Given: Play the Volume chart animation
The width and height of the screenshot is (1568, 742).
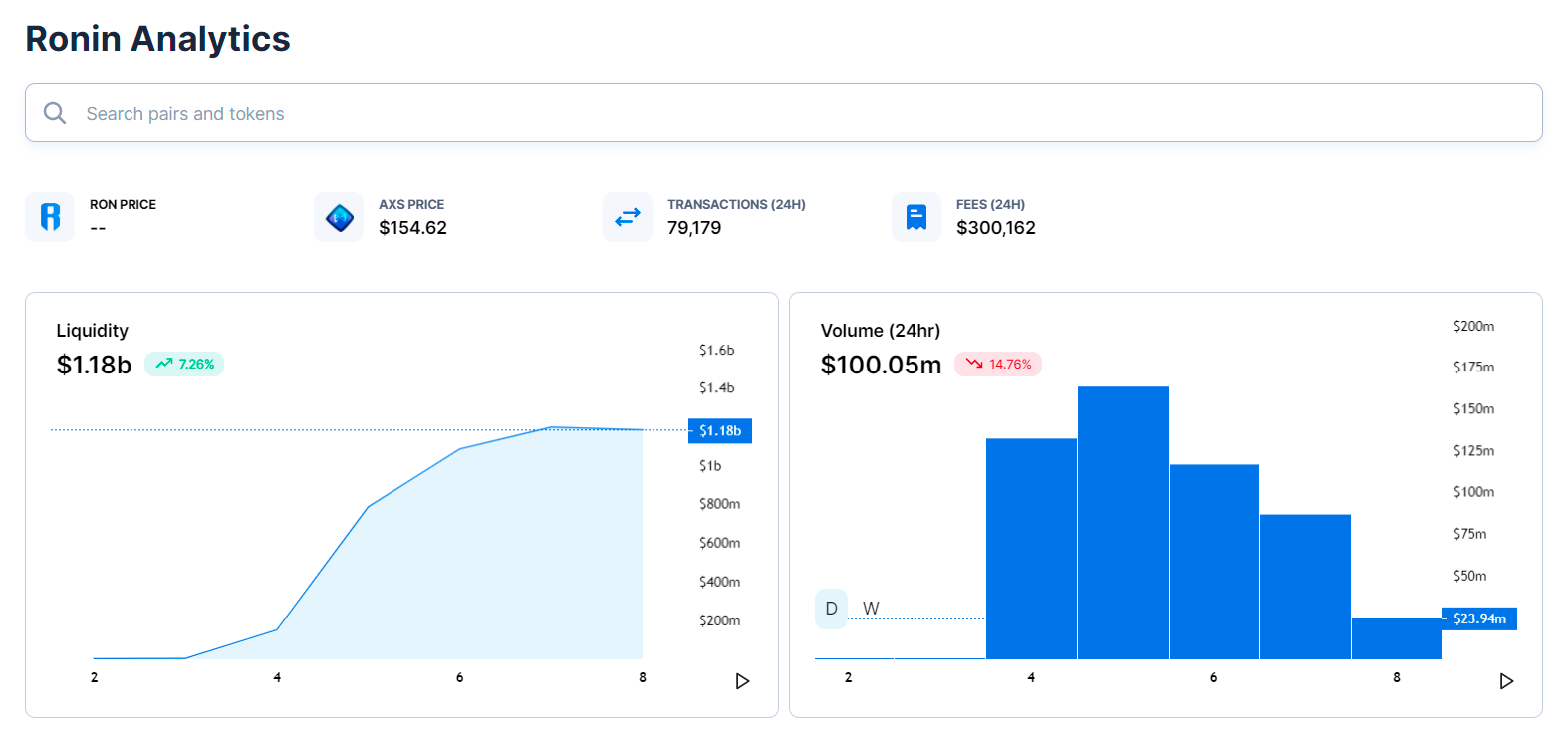Looking at the screenshot, I should [1506, 681].
